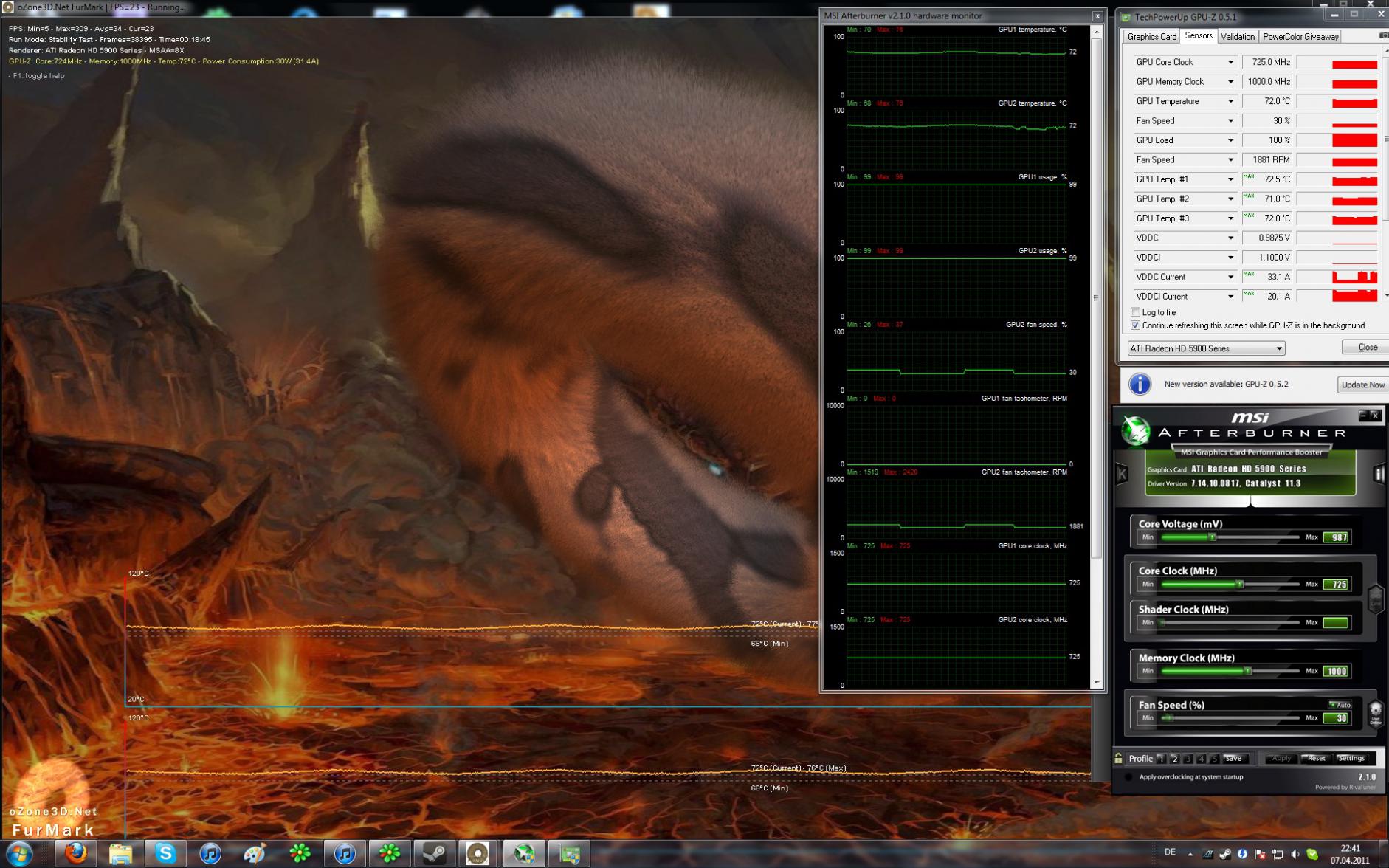Screen dimensions: 1389x868
Task: Click the Core Clock value field showing 725
Action: (x=1337, y=585)
